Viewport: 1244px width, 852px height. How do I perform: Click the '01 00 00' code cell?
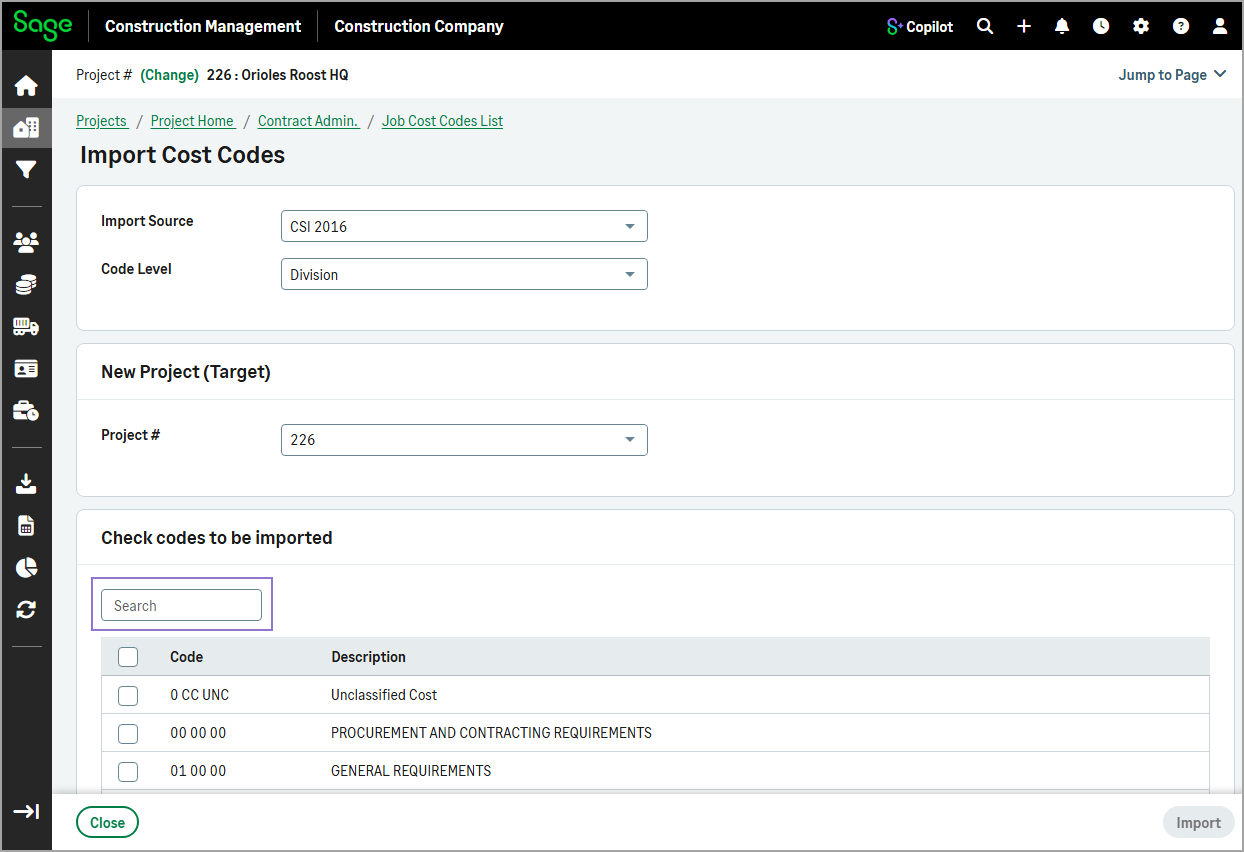coord(198,771)
